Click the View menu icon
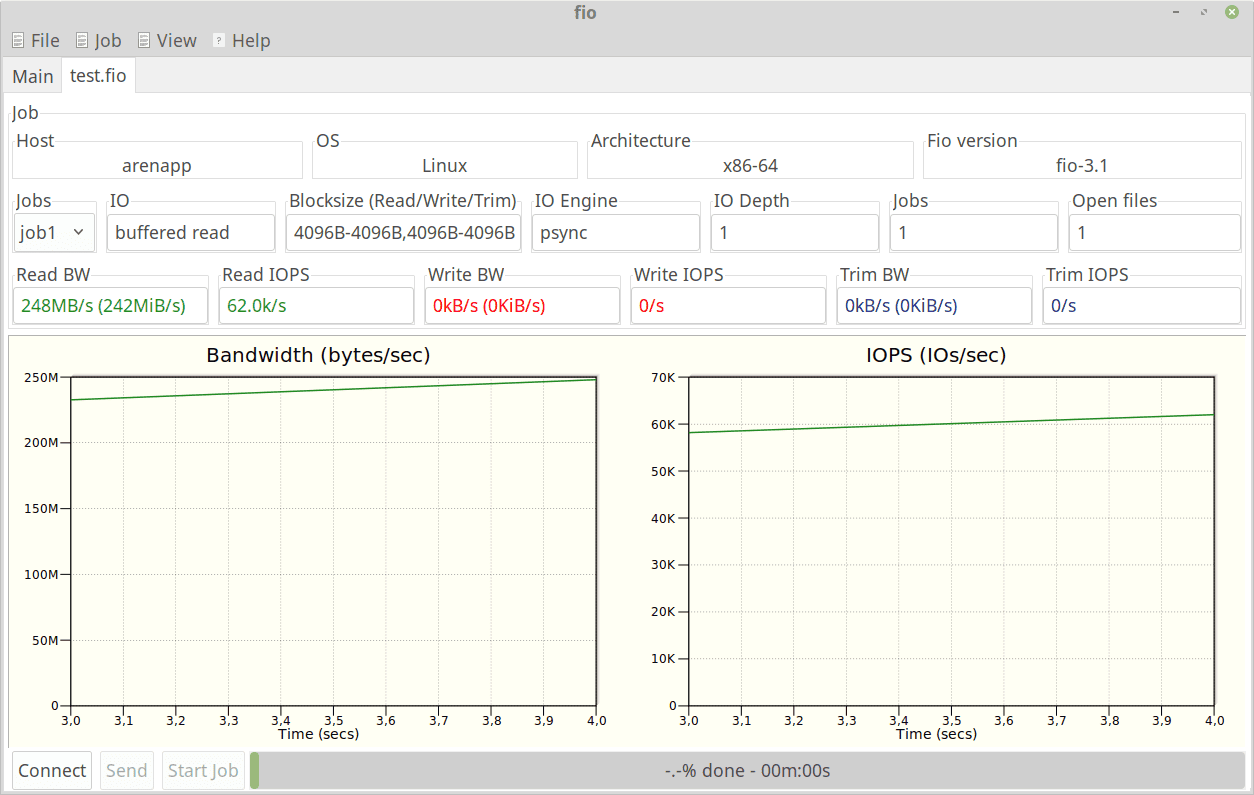This screenshot has width=1254, height=795. pyautogui.click(x=144, y=41)
